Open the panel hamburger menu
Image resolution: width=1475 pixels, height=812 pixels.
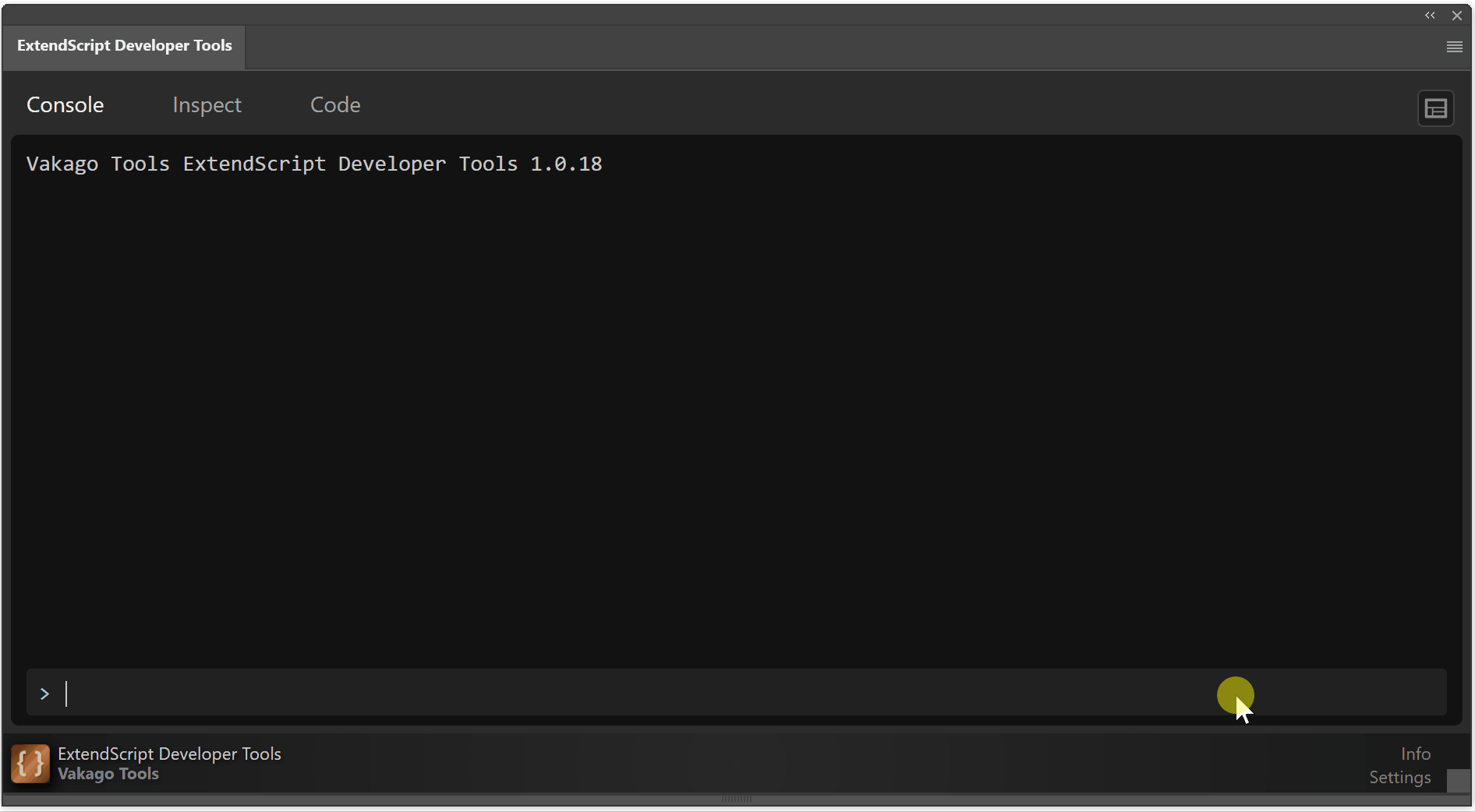(1454, 47)
